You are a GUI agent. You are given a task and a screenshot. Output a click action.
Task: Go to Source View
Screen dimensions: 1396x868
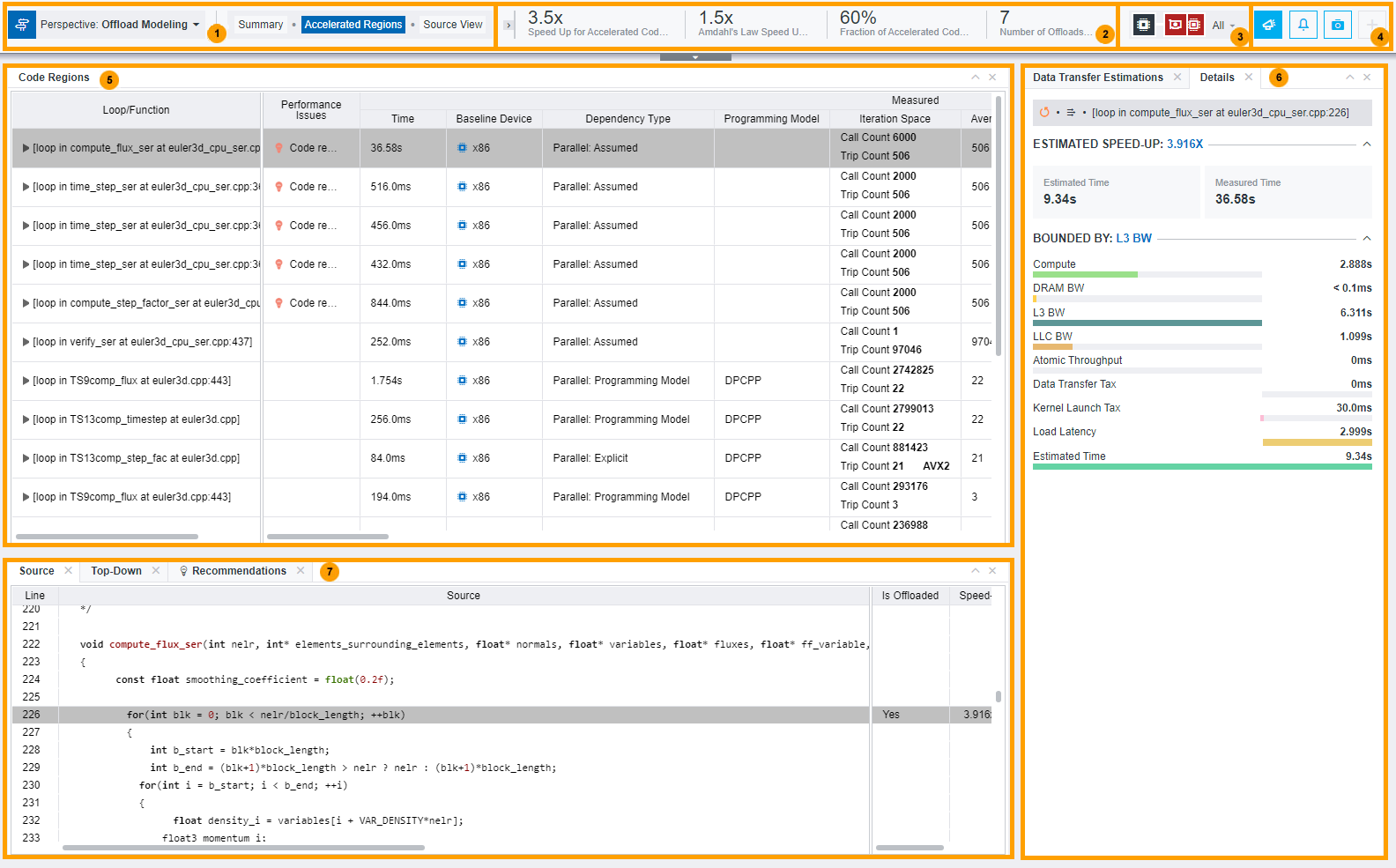tap(452, 25)
